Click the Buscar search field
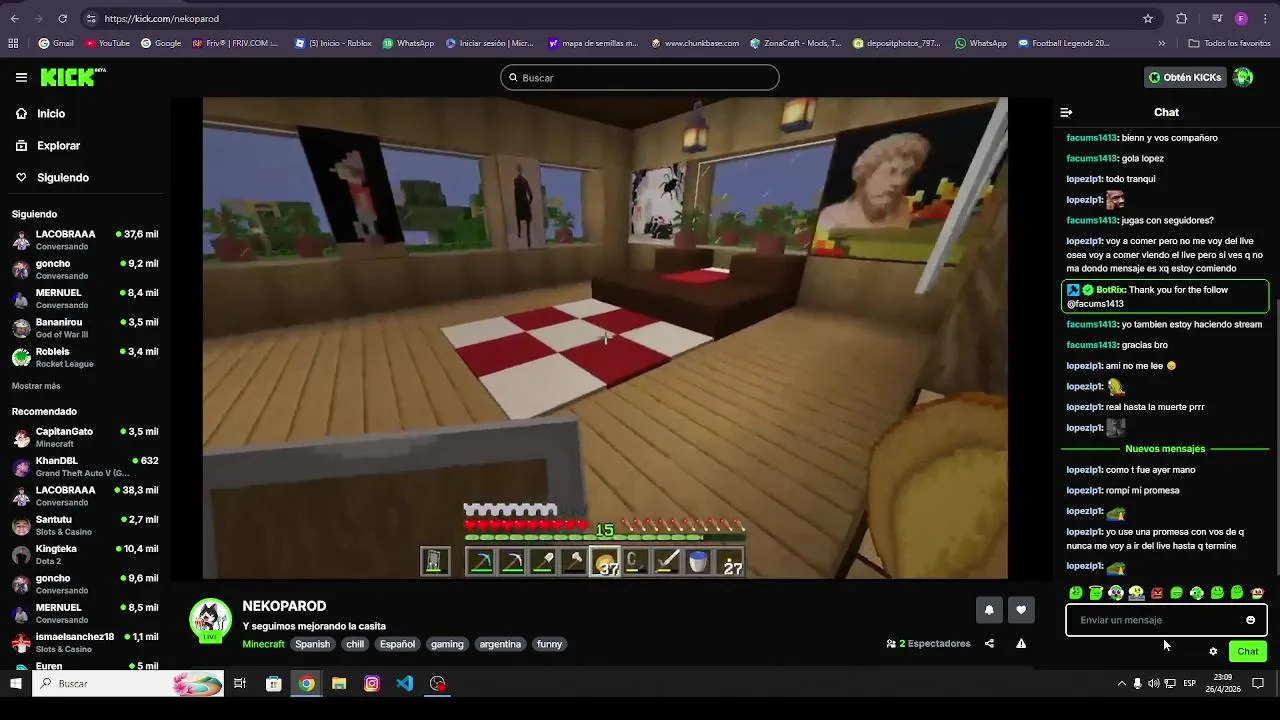 point(640,78)
